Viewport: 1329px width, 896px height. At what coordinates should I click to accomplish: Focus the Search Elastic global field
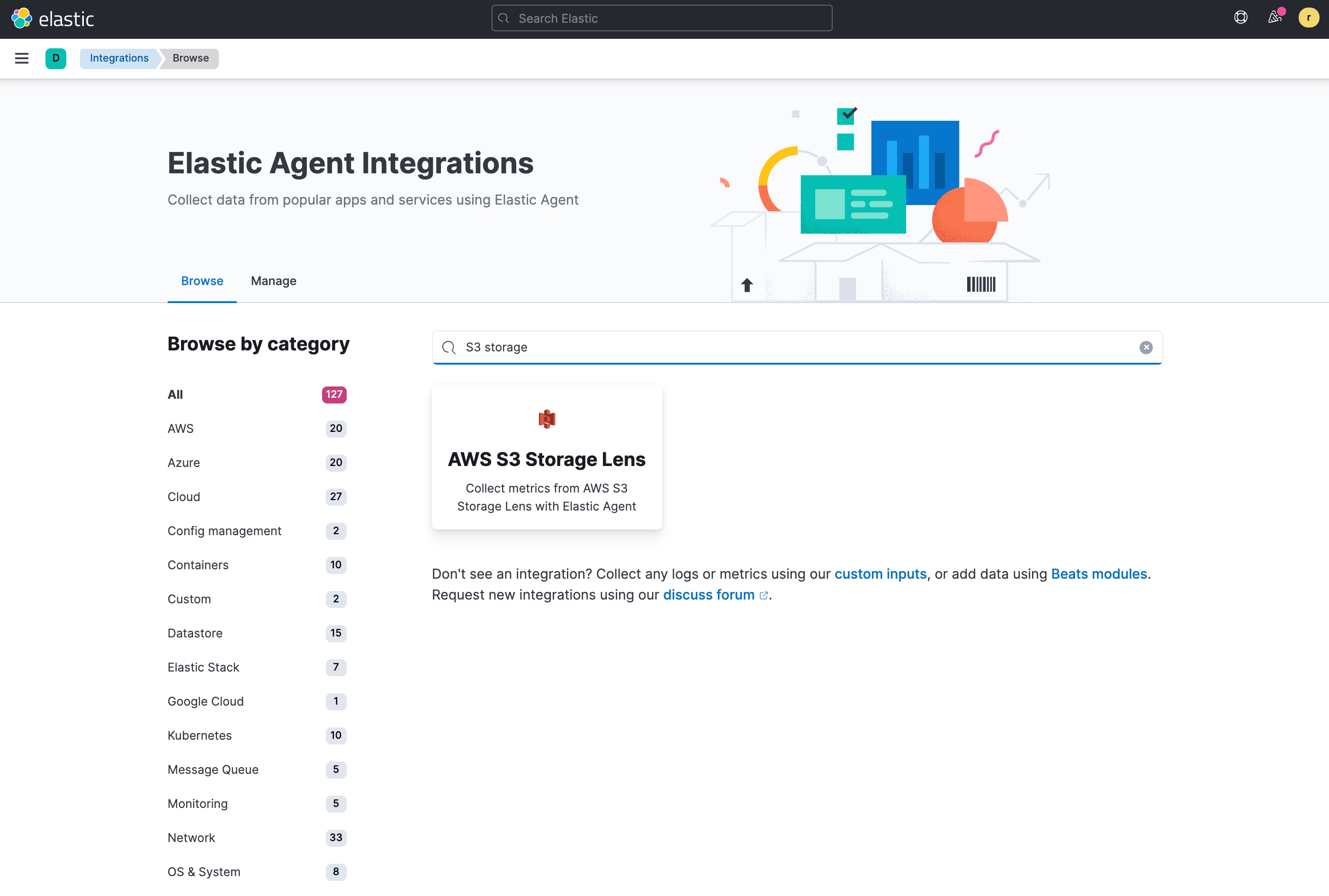662,18
